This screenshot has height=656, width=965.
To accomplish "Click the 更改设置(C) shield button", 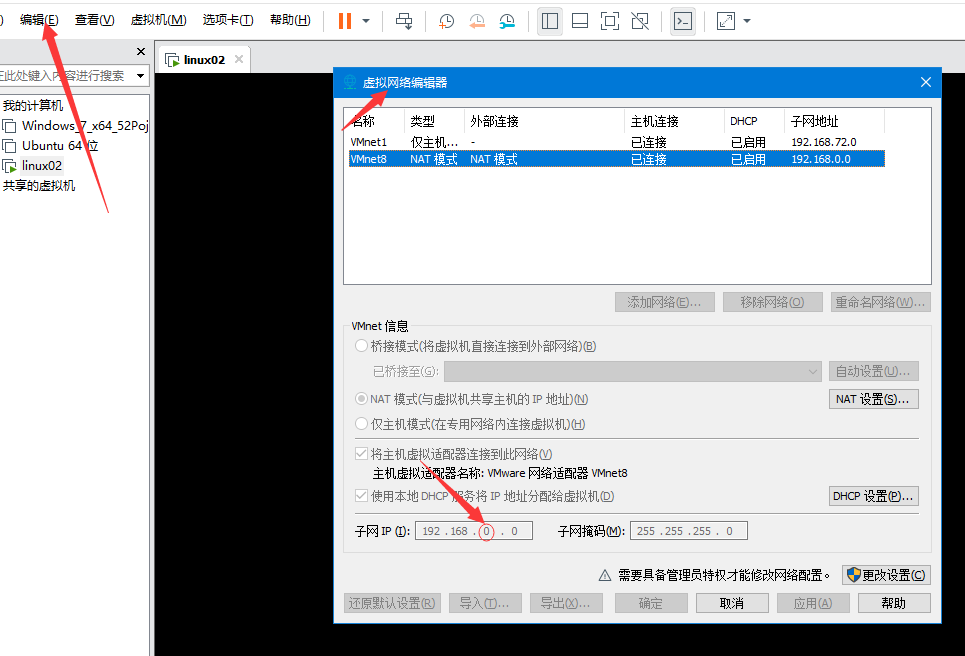I will click(886, 575).
